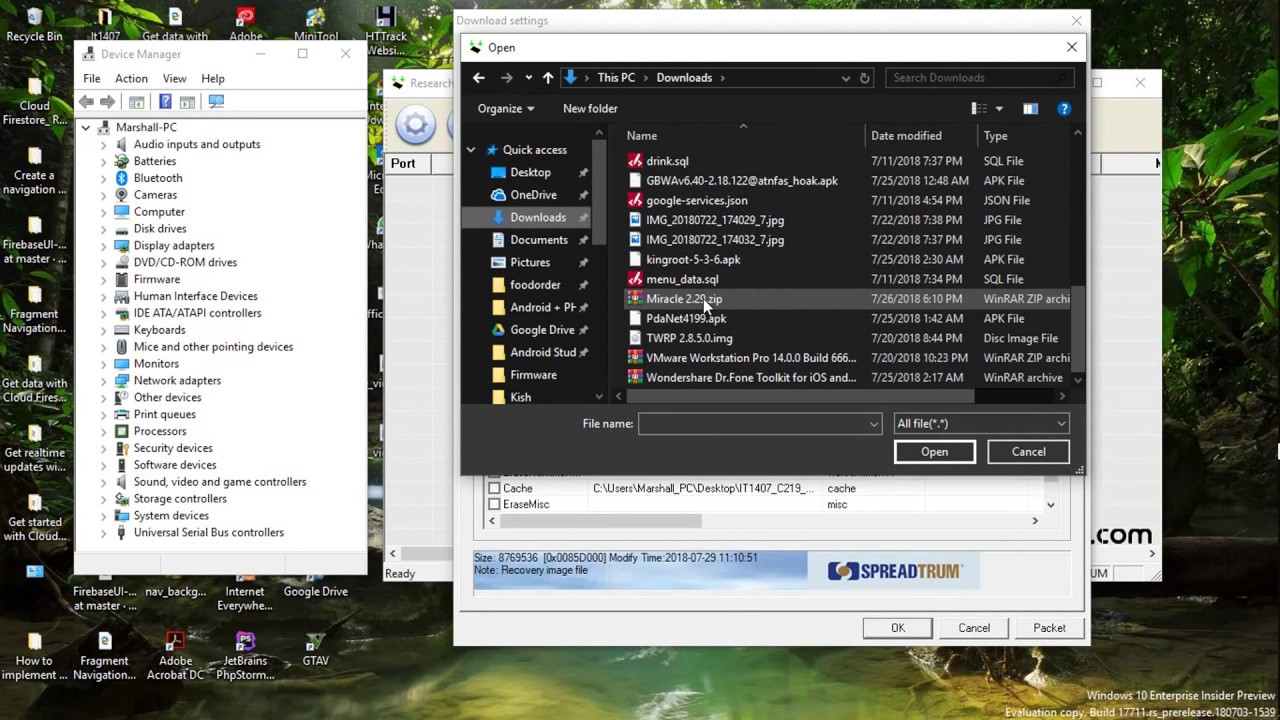Select Firmware folder in navigation pane
Image resolution: width=1280 pixels, height=720 pixels.
(533, 375)
